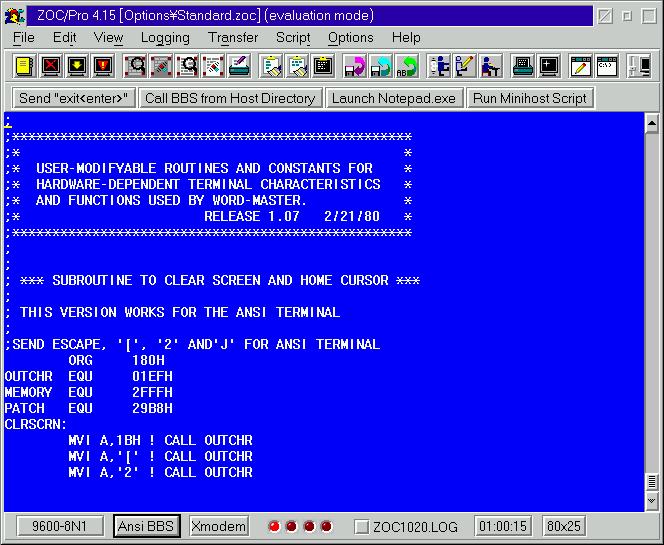Image resolution: width=664 pixels, height=545 pixels.
Task: Click the purple arrow disk transfer icon
Action: pyautogui.click(x=354, y=66)
